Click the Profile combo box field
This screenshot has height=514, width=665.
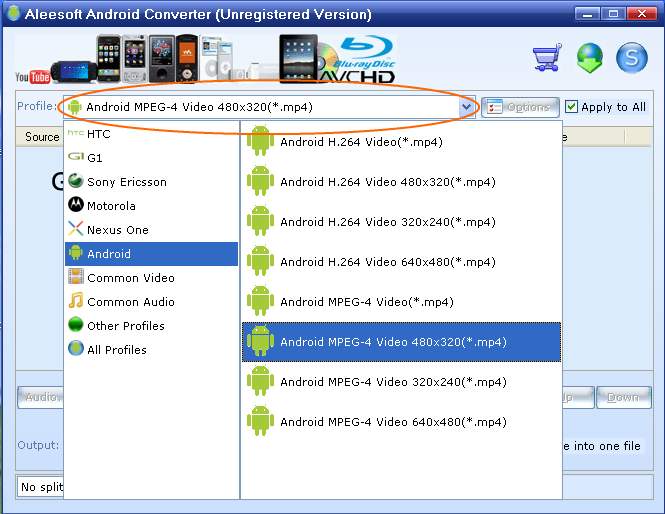pyautogui.click(x=269, y=107)
